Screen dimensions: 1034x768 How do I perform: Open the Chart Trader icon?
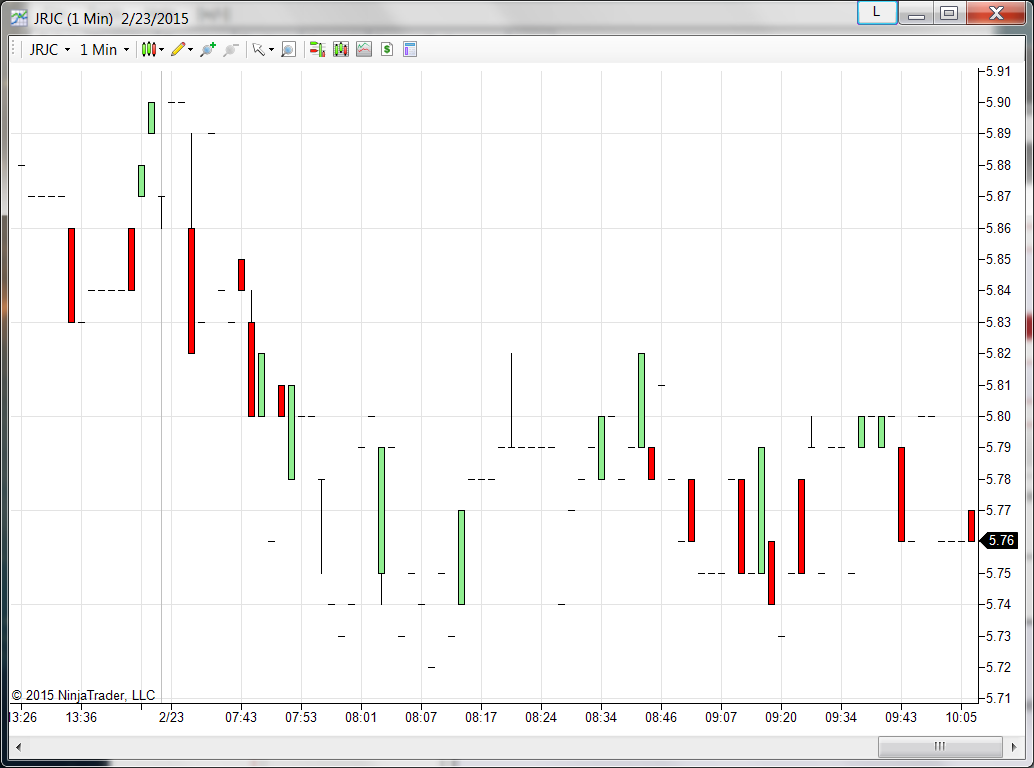coord(317,49)
